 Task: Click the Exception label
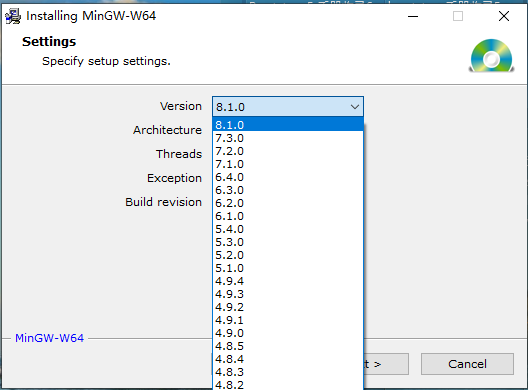point(174,178)
